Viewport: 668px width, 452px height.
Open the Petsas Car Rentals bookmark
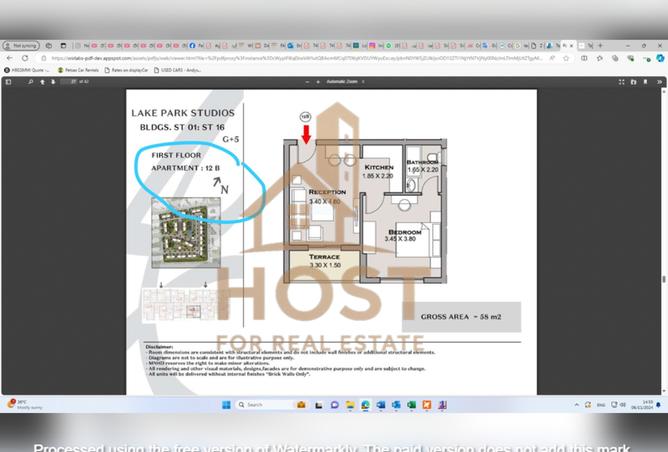(78, 70)
